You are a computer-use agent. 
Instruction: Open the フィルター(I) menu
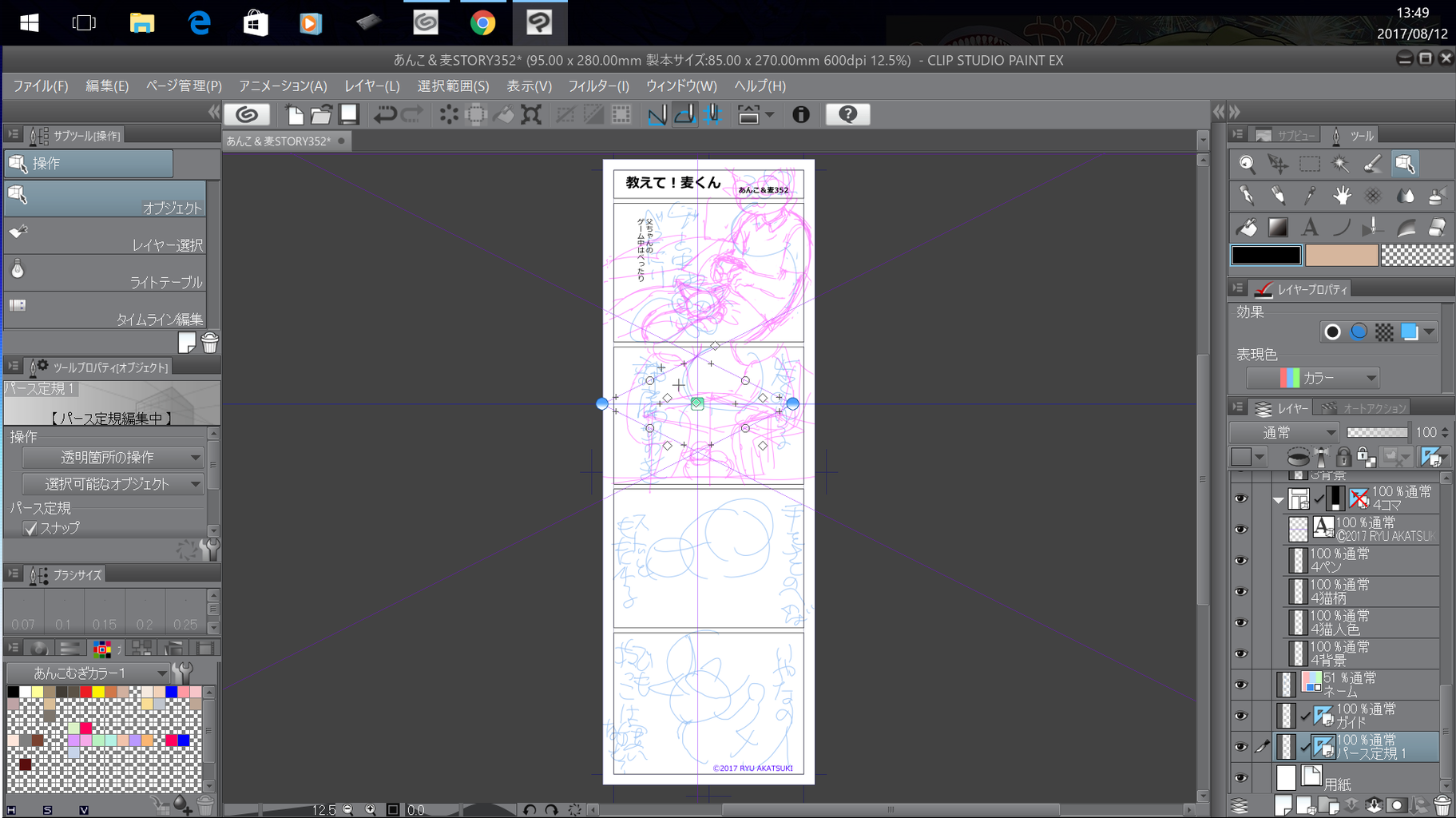click(x=598, y=85)
